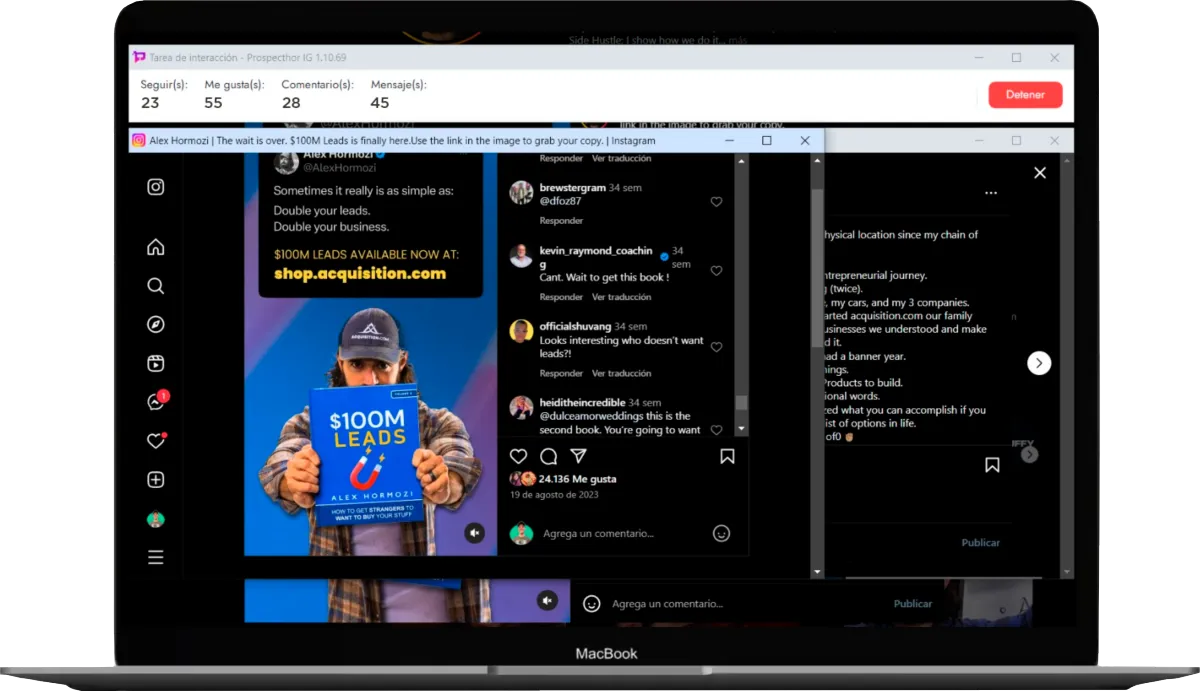Viewport: 1200px width, 691px height.
Task: Open the Search magnifier in sidebar
Action: point(156,286)
